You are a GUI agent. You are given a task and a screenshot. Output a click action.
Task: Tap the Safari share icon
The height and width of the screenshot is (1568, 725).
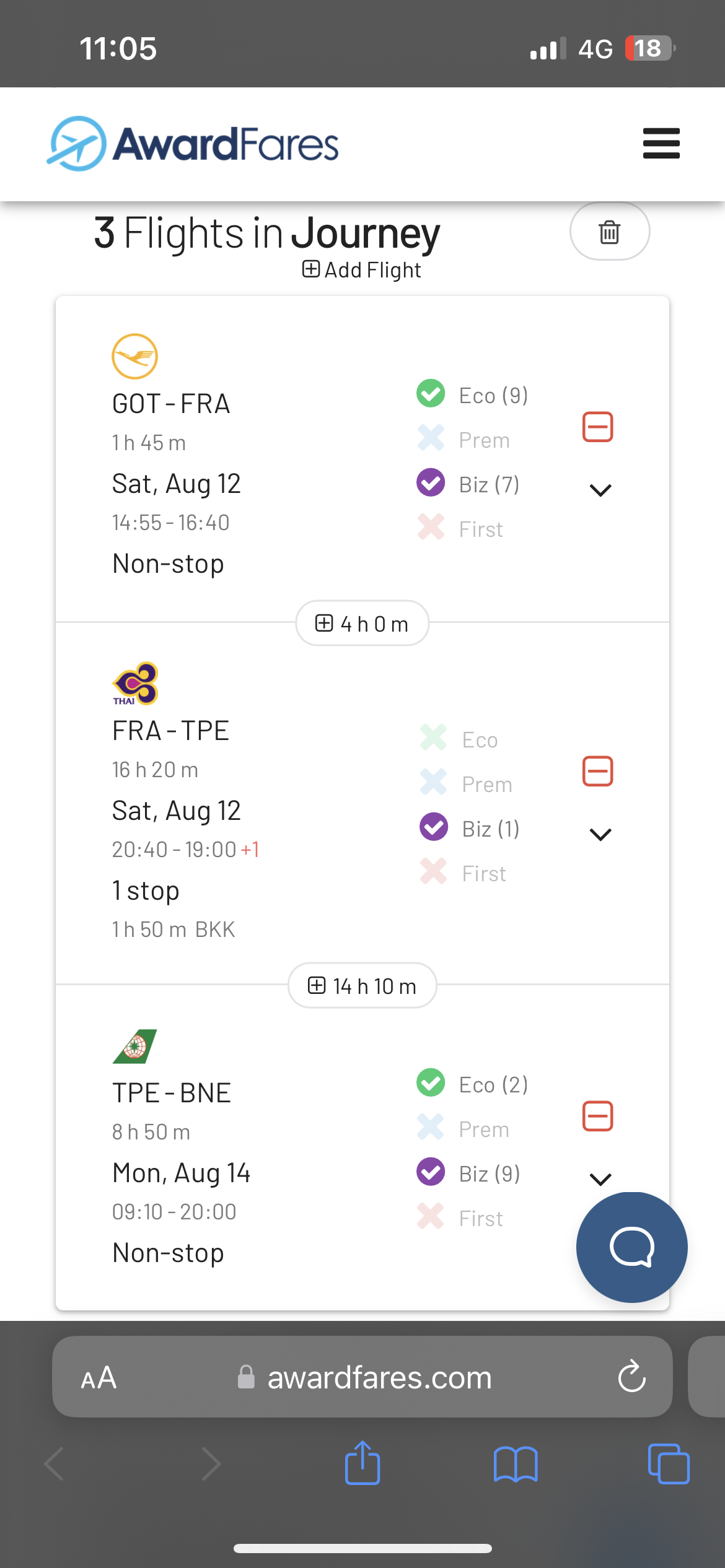click(x=362, y=1463)
